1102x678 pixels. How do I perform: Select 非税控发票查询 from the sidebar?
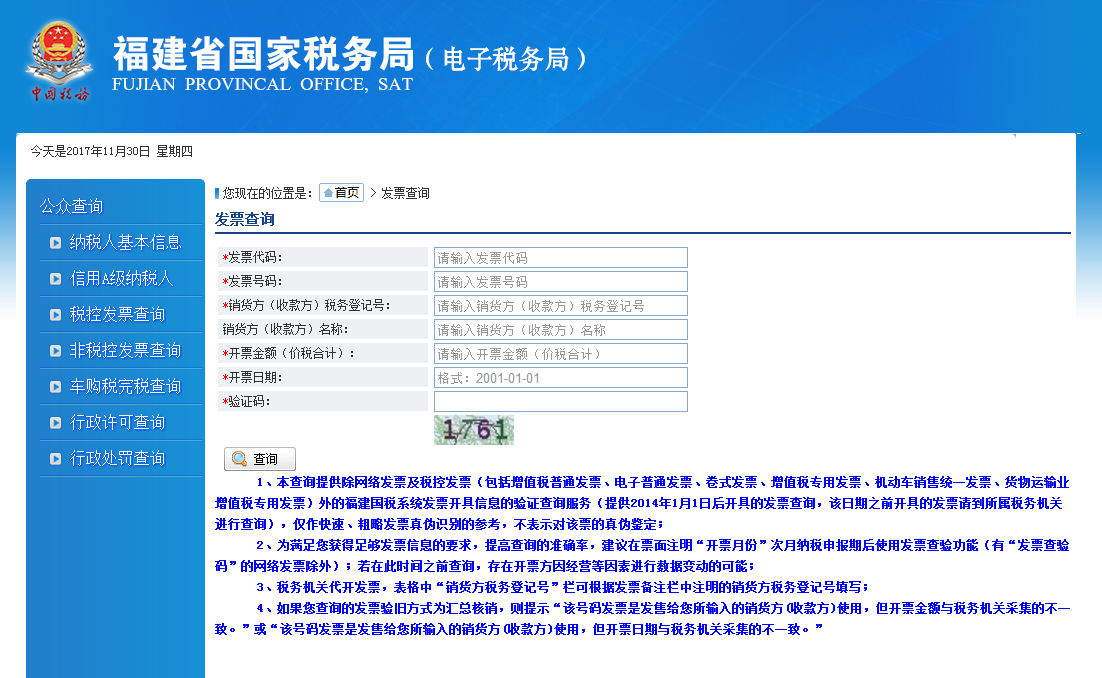(125, 350)
